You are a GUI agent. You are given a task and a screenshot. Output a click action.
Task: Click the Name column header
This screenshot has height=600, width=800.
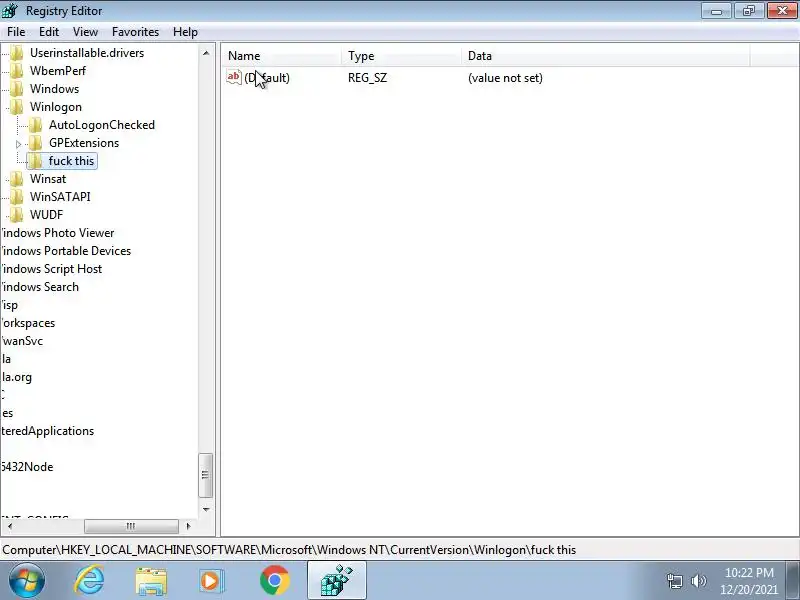pos(281,56)
